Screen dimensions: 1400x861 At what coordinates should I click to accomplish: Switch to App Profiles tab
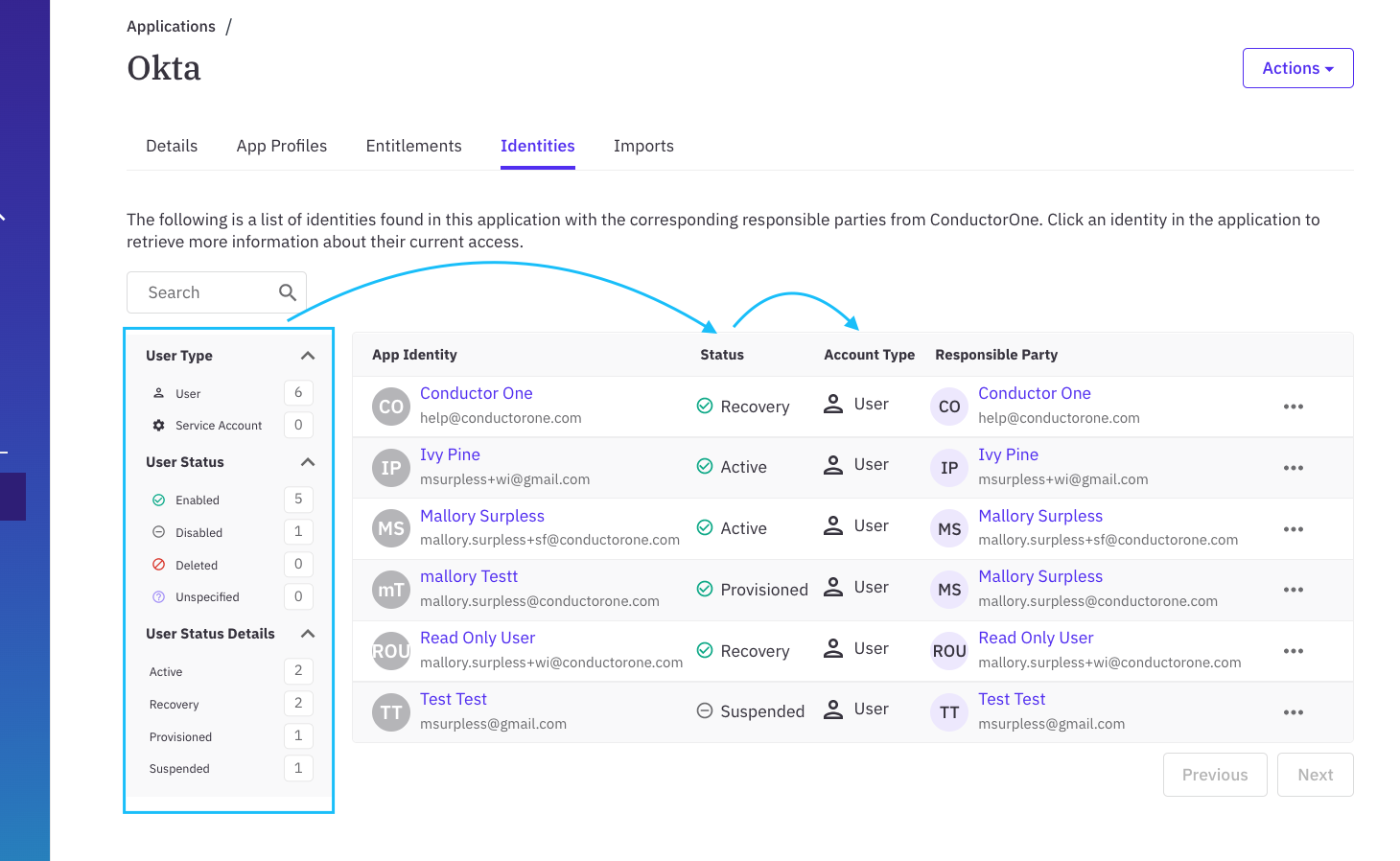click(x=282, y=146)
